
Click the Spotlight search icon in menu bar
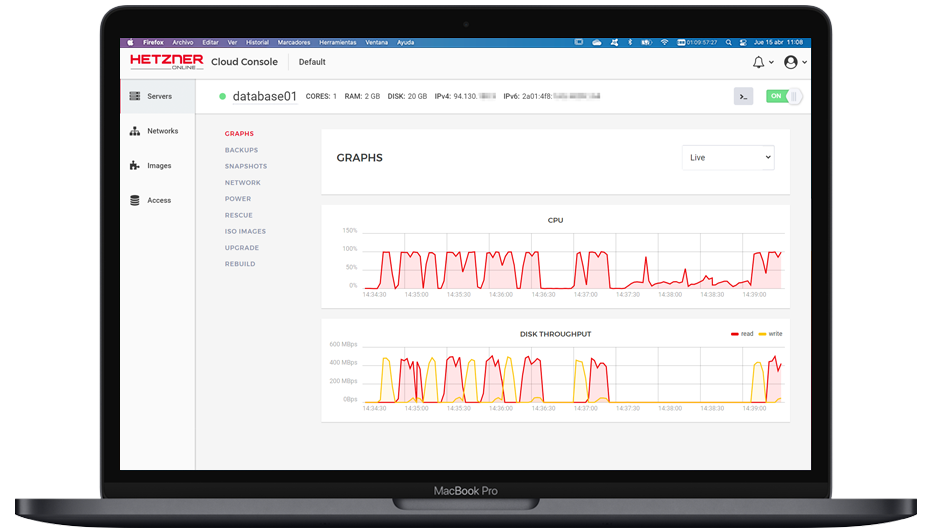(x=729, y=42)
